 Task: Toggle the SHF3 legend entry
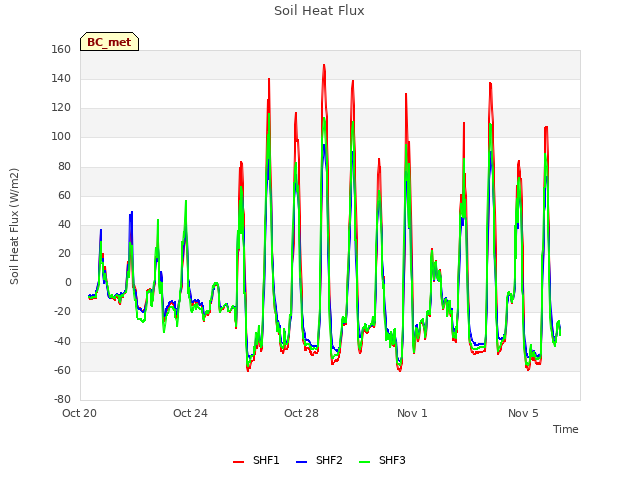[x=382, y=460]
